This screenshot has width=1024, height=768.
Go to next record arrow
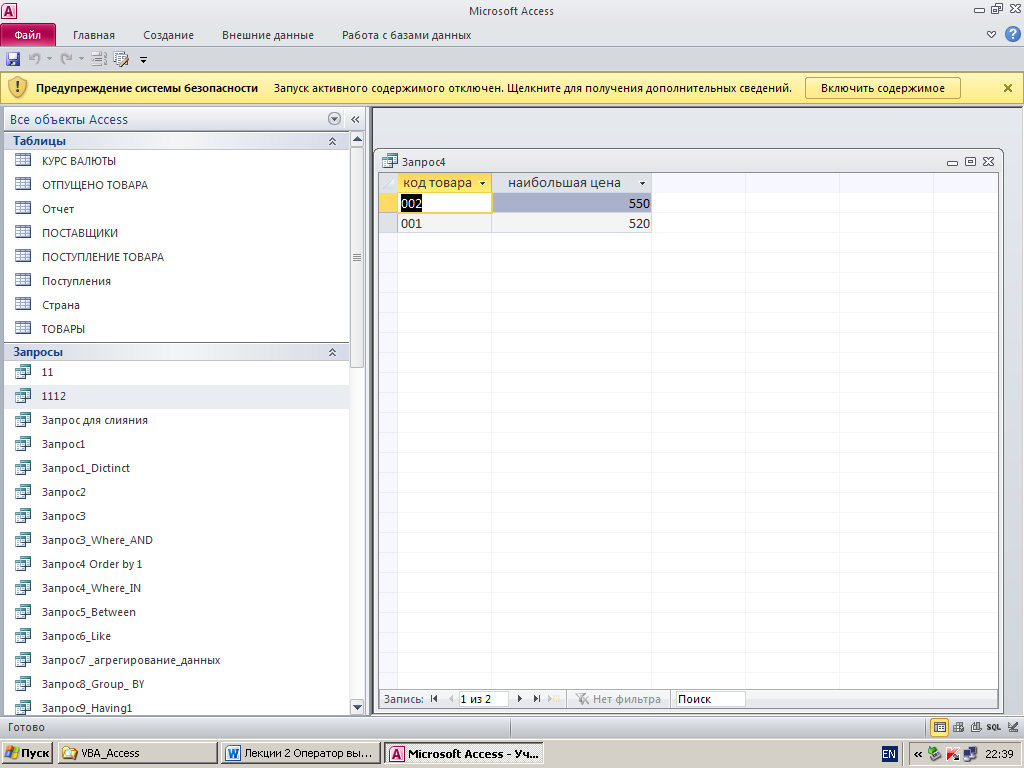coord(520,699)
